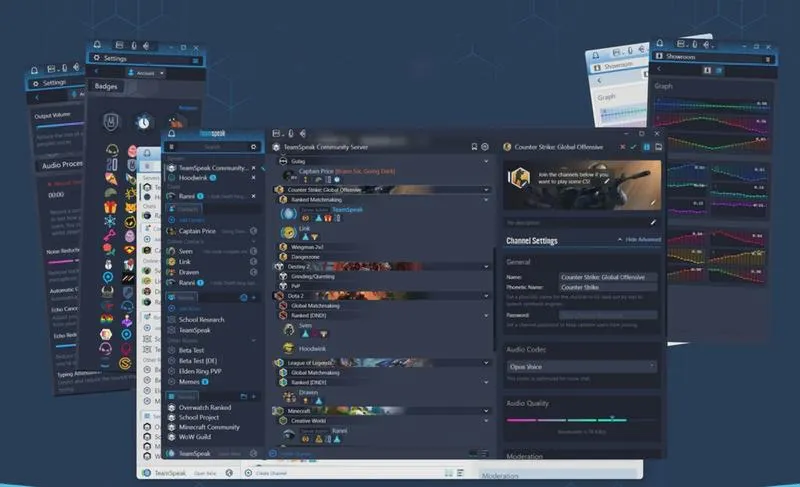Click the channel Password input field
800x487 pixels.
point(608,315)
